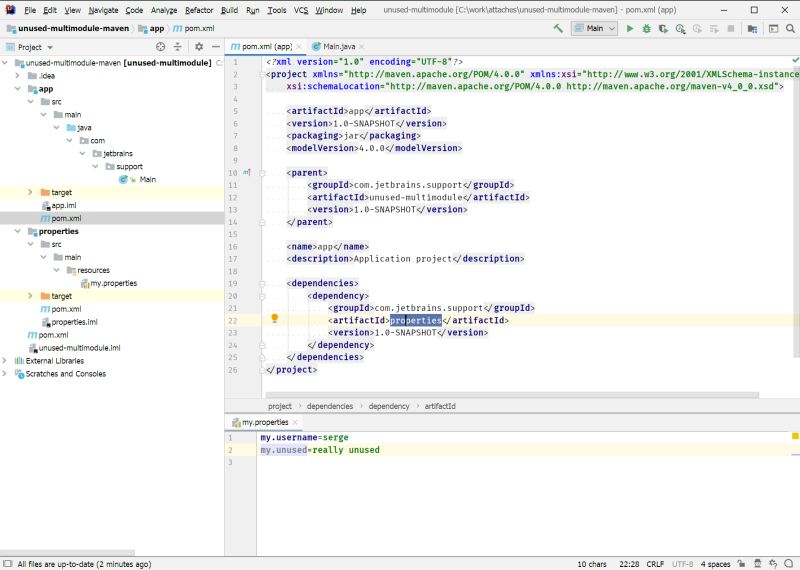Viewport: 800px width, 570px height.
Task: Click the 'my.unused' property key text
Action: coord(284,450)
